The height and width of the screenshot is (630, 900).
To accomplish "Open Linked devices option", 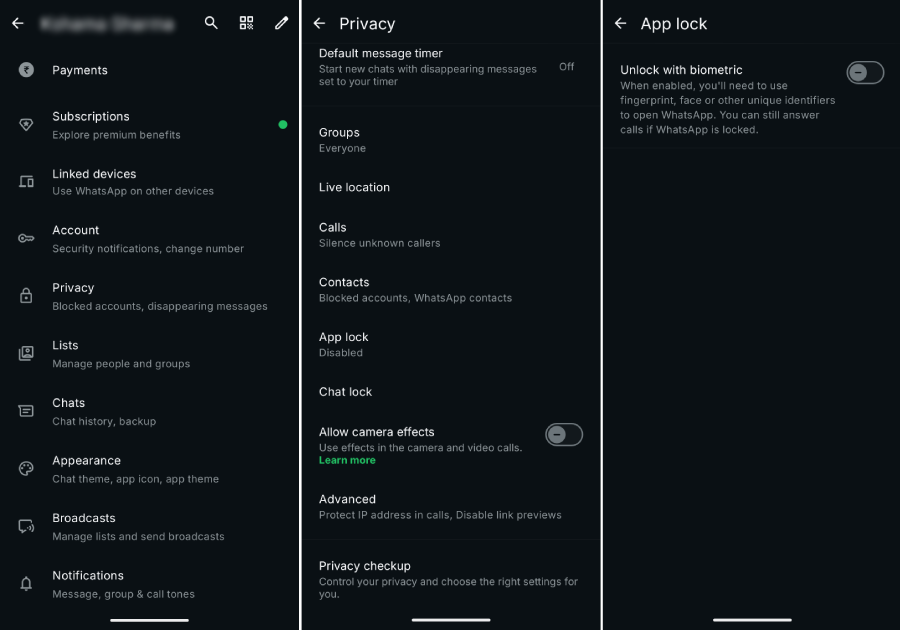I will 149,182.
